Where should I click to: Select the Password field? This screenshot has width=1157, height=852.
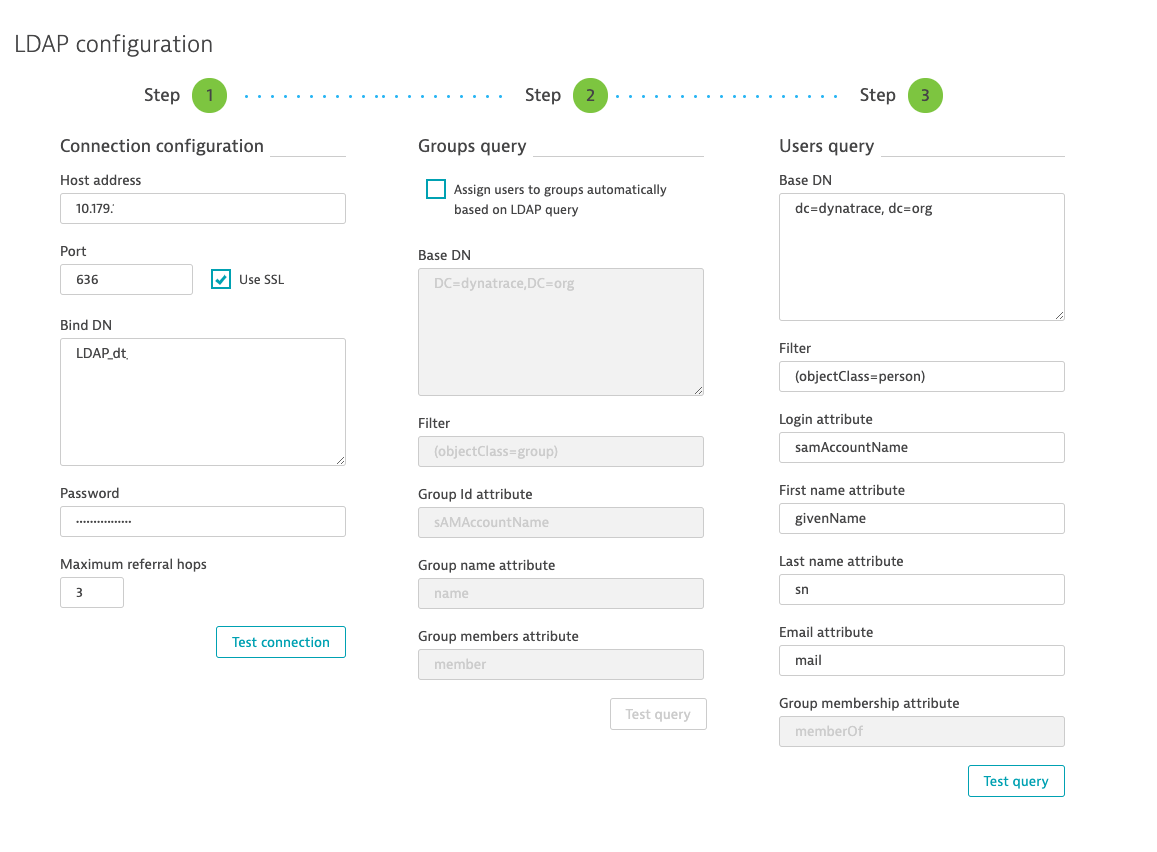tap(203, 522)
